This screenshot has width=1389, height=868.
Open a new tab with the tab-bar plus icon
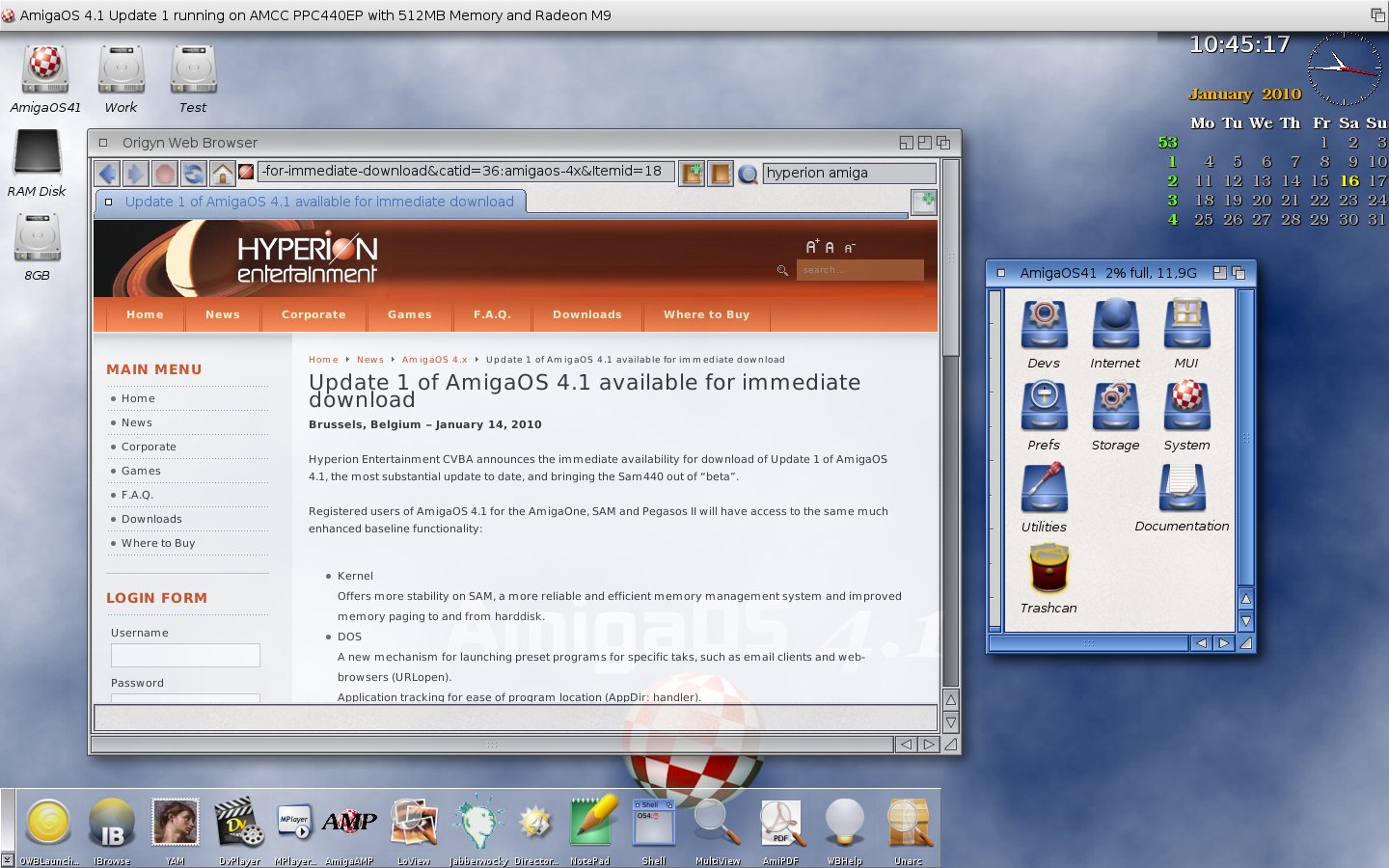(923, 202)
